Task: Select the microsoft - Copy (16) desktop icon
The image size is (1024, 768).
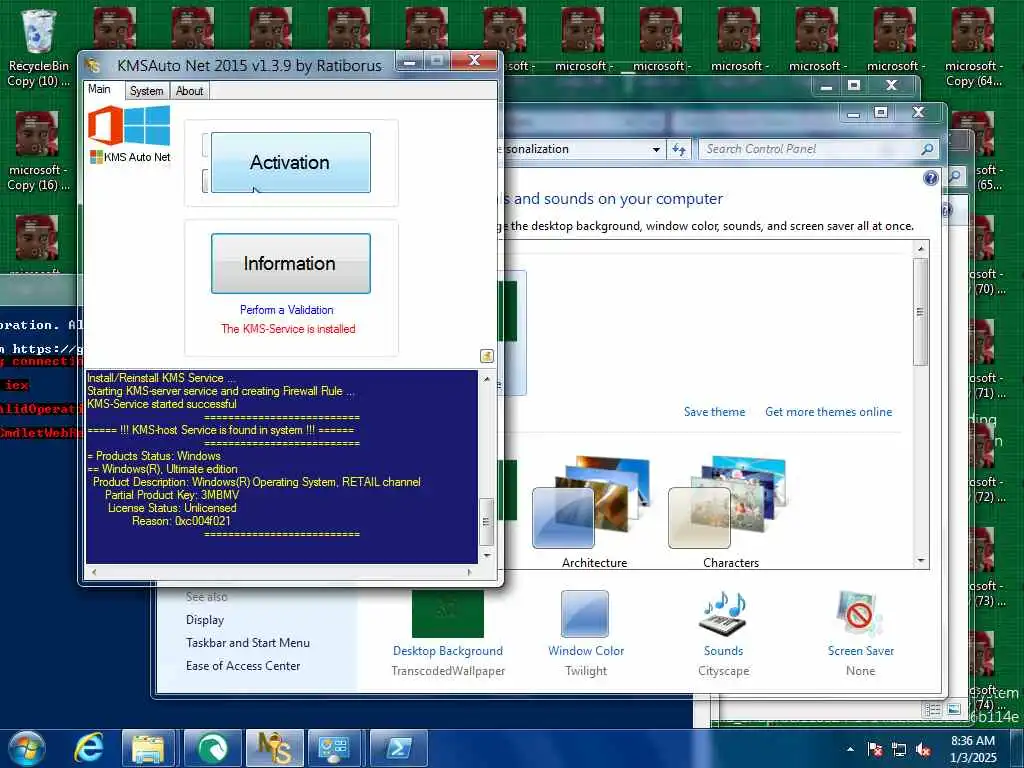Action: pos(38,152)
